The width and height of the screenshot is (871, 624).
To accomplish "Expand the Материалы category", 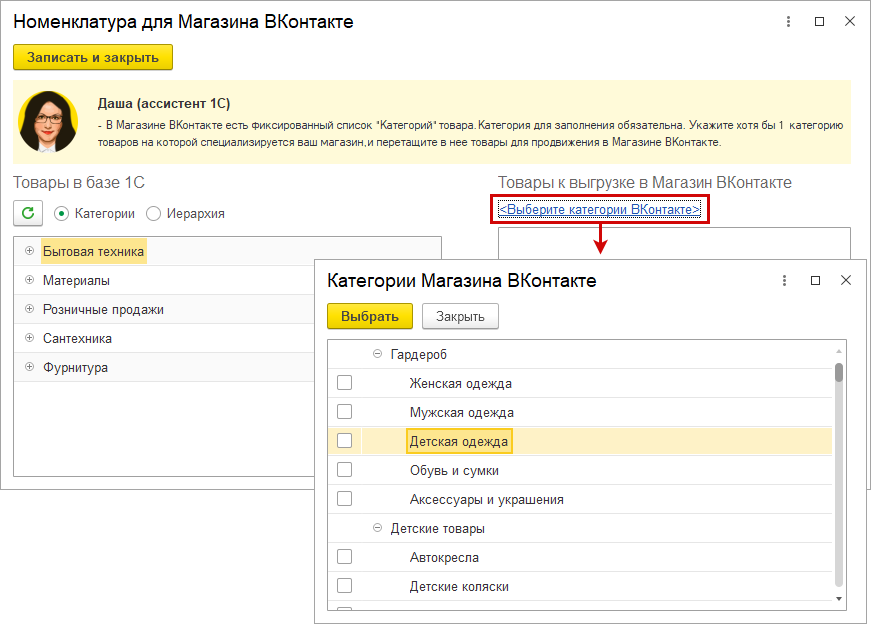I will coord(29,280).
